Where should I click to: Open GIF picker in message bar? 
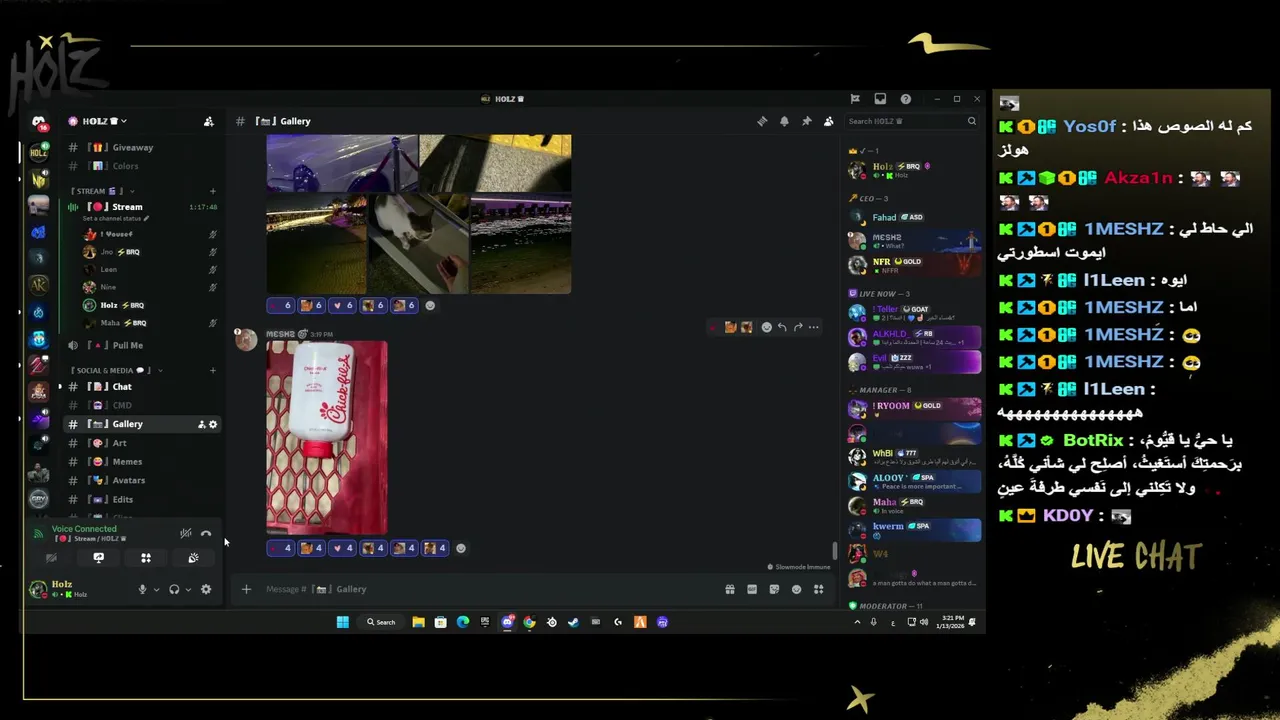(x=752, y=589)
